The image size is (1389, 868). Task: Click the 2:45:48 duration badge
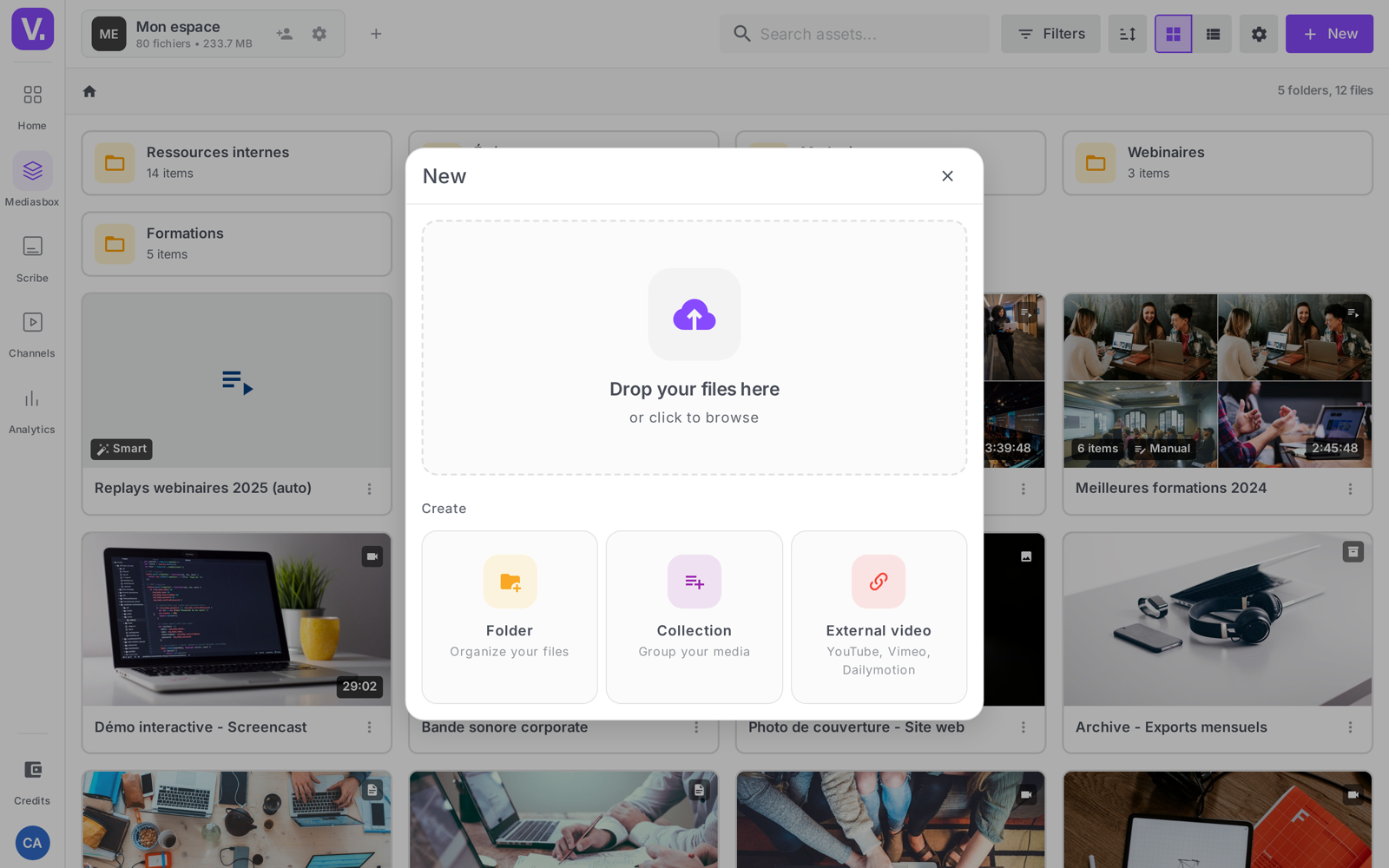pyautogui.click(x=1334, y=449)
